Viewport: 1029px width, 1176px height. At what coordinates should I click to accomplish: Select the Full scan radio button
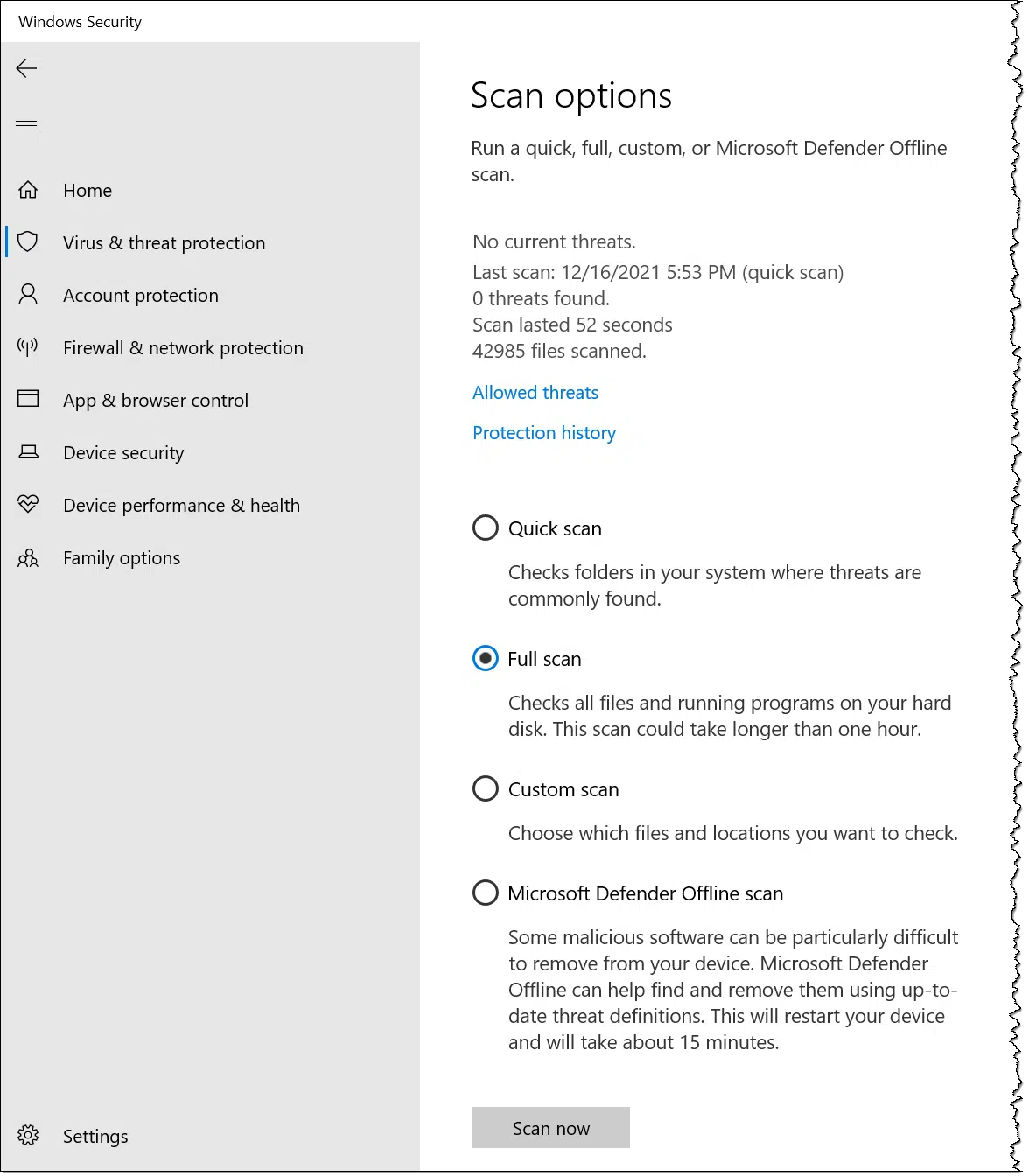coord(486,659)
